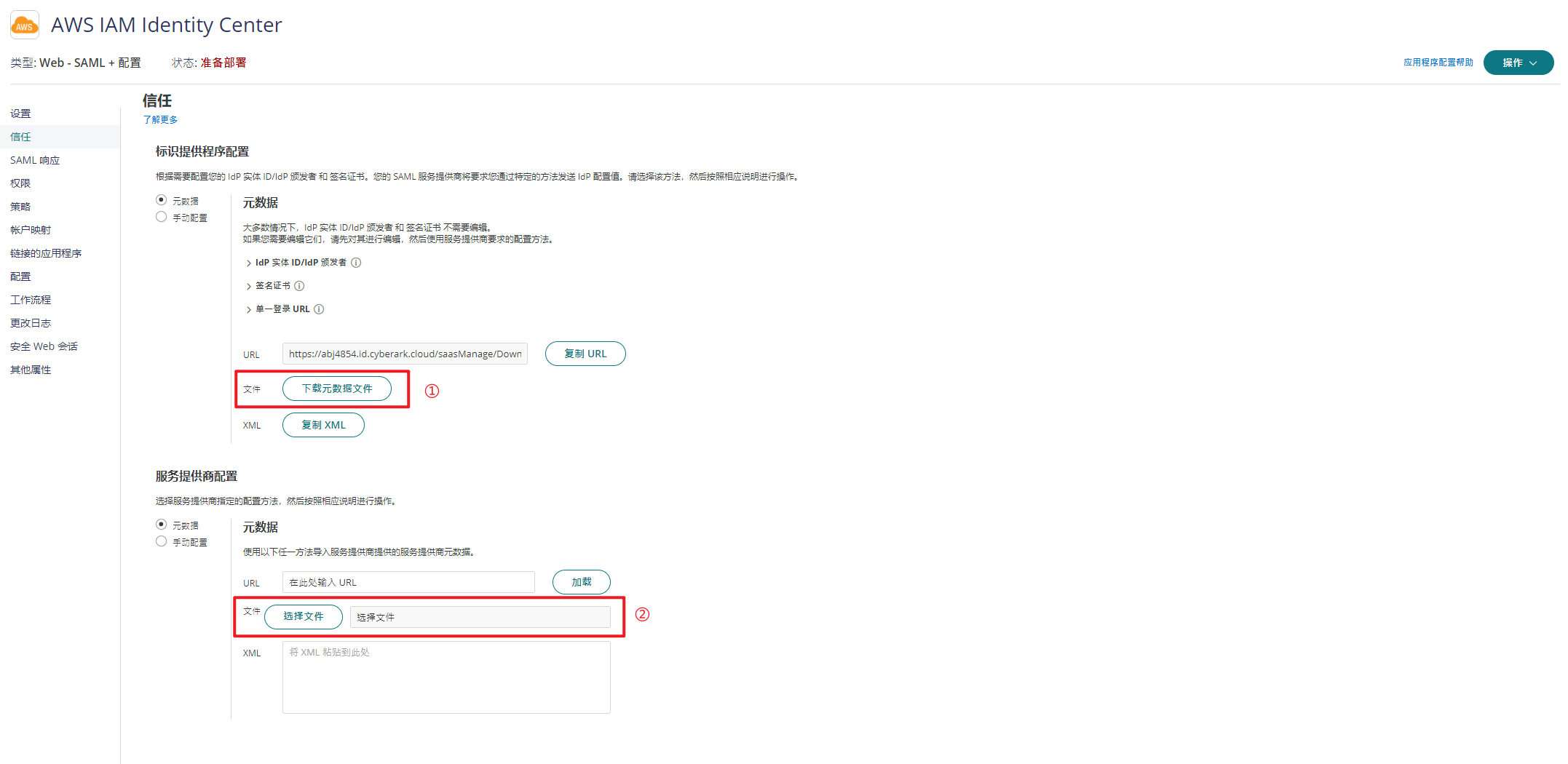The height and width of the screenshot is (764, 1568).
Task: Open 权限 in the sidebar
Action: pos(20,183)
